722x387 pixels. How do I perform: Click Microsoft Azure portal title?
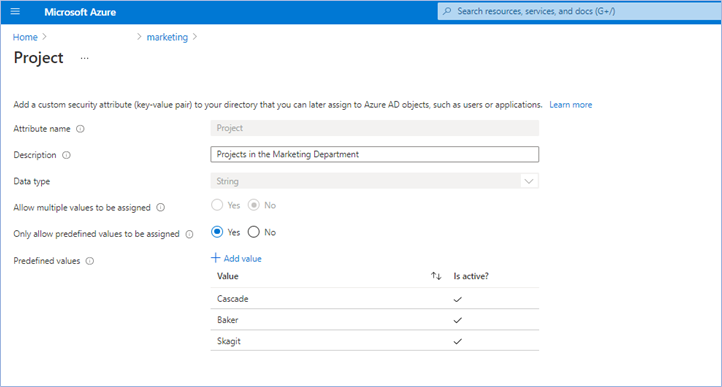coord(80,12)
